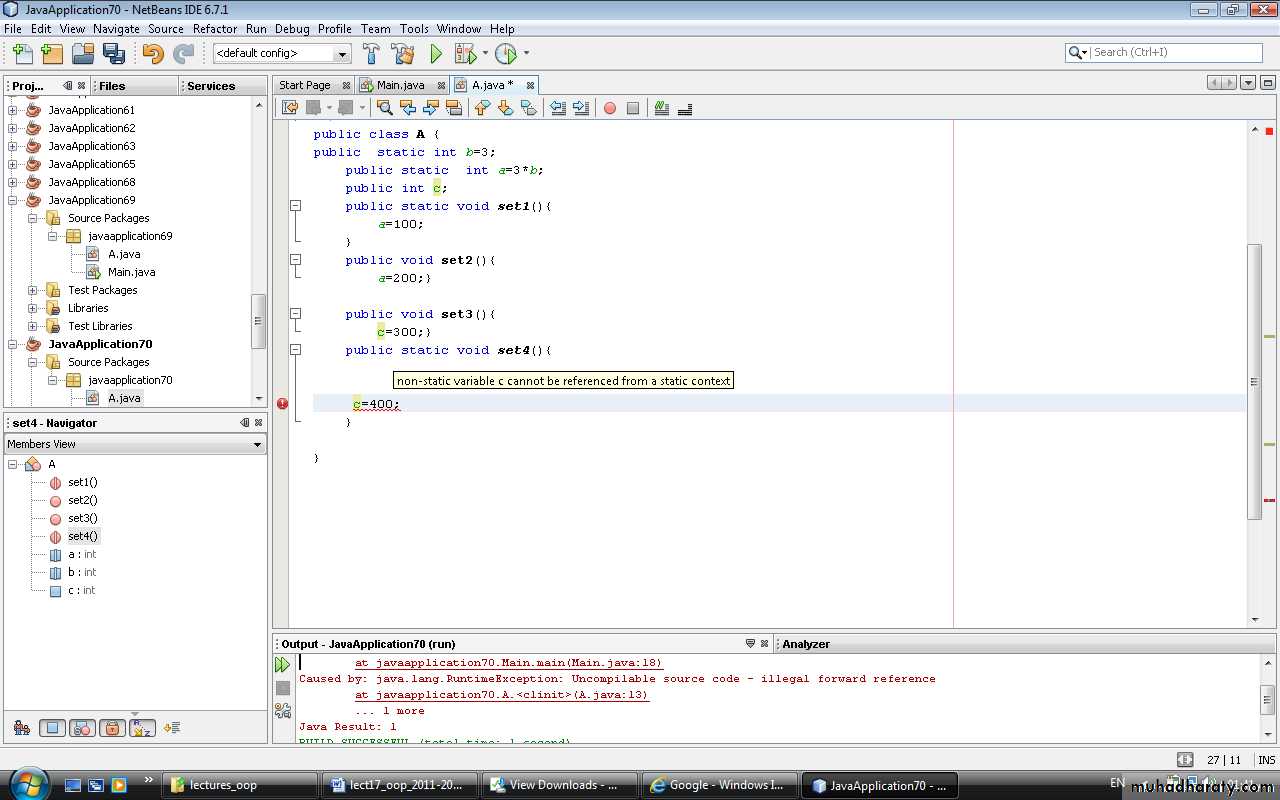Open the default config dropdown
The image size is (1280, 800).
[x=282, y=54]
